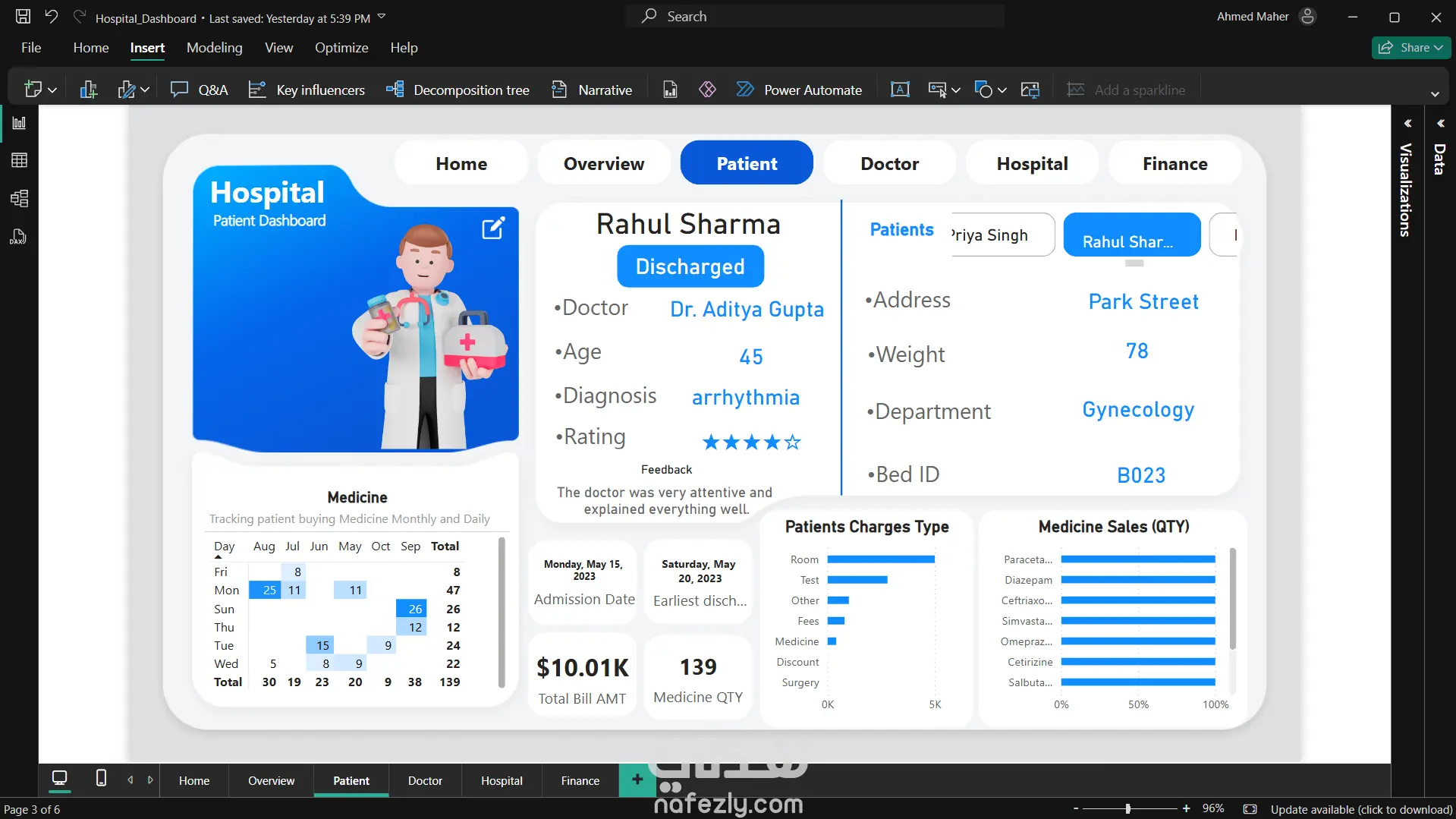This screenshot has height=819, width=1456.
Task: Select the Insert ribbon tab
Action: (x=147, y=47)
